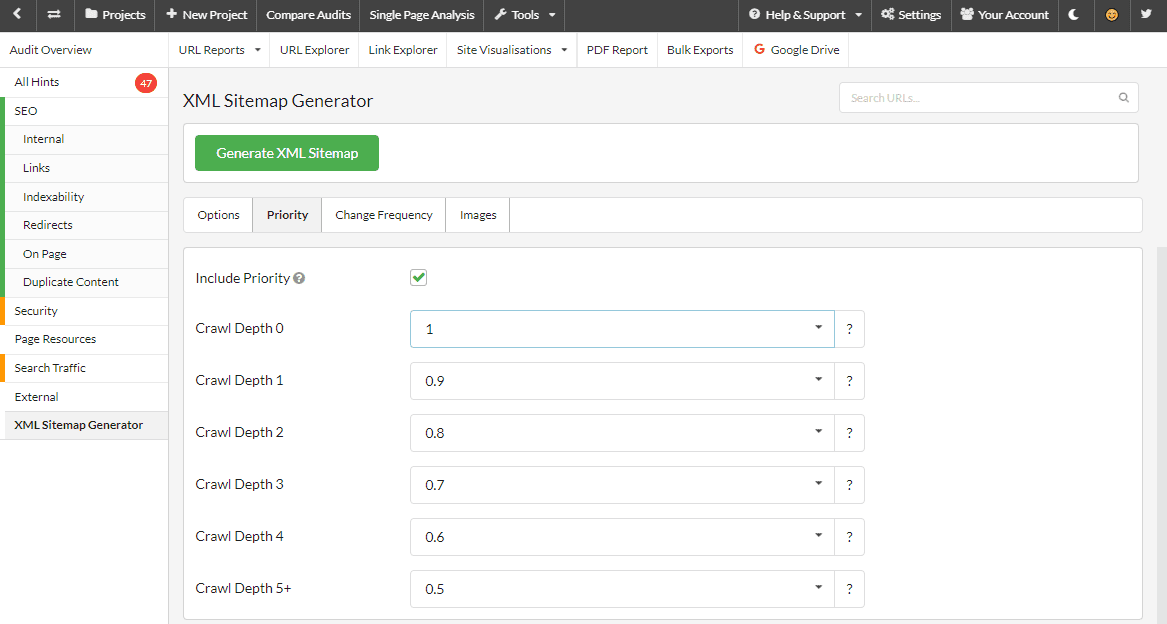Open Single Page Analysis
1167x624 pixels.
(421, 15)
